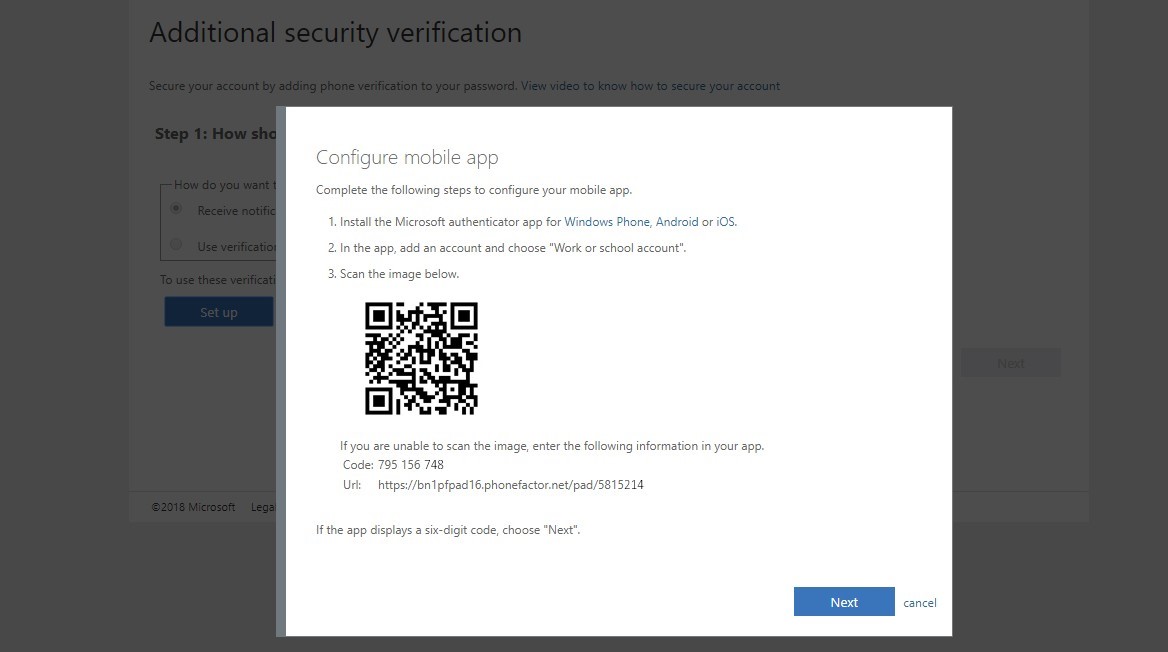Select the Receive notifications radio option

[176, 210]
